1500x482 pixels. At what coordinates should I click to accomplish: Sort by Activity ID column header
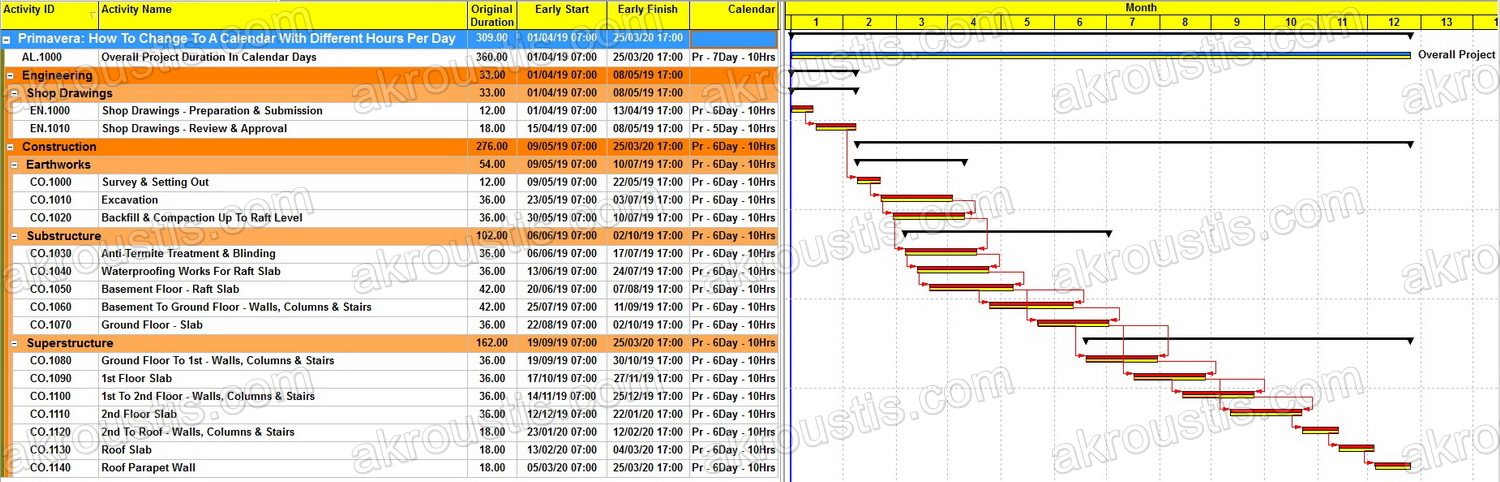point(49,15)
